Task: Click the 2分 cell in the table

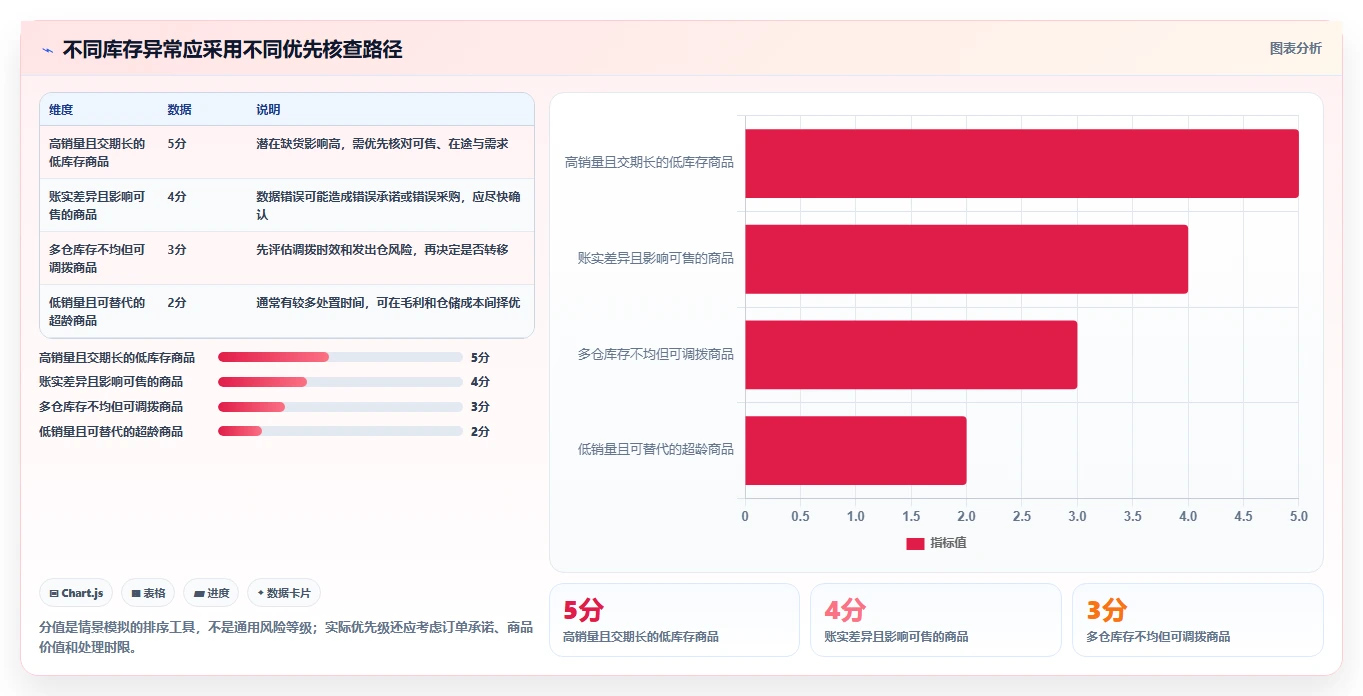Action: (x=177, y=303)
